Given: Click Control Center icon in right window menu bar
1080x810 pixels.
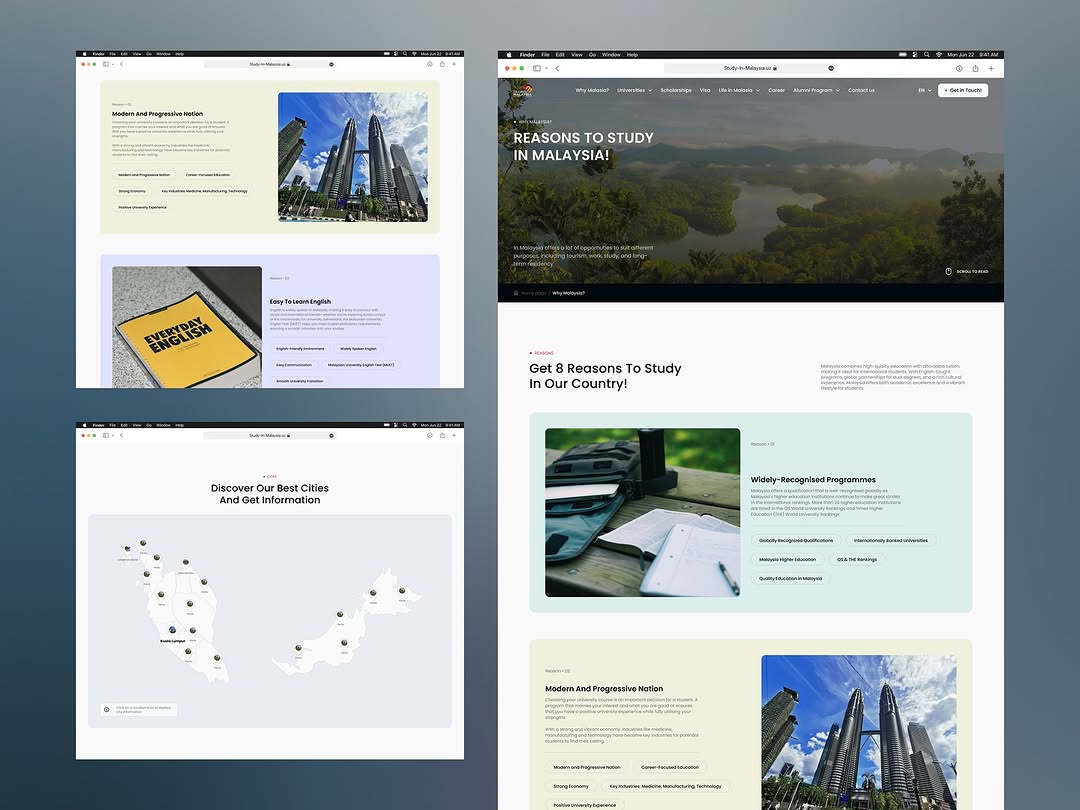Looking at the screenshot, I should 915,54.
